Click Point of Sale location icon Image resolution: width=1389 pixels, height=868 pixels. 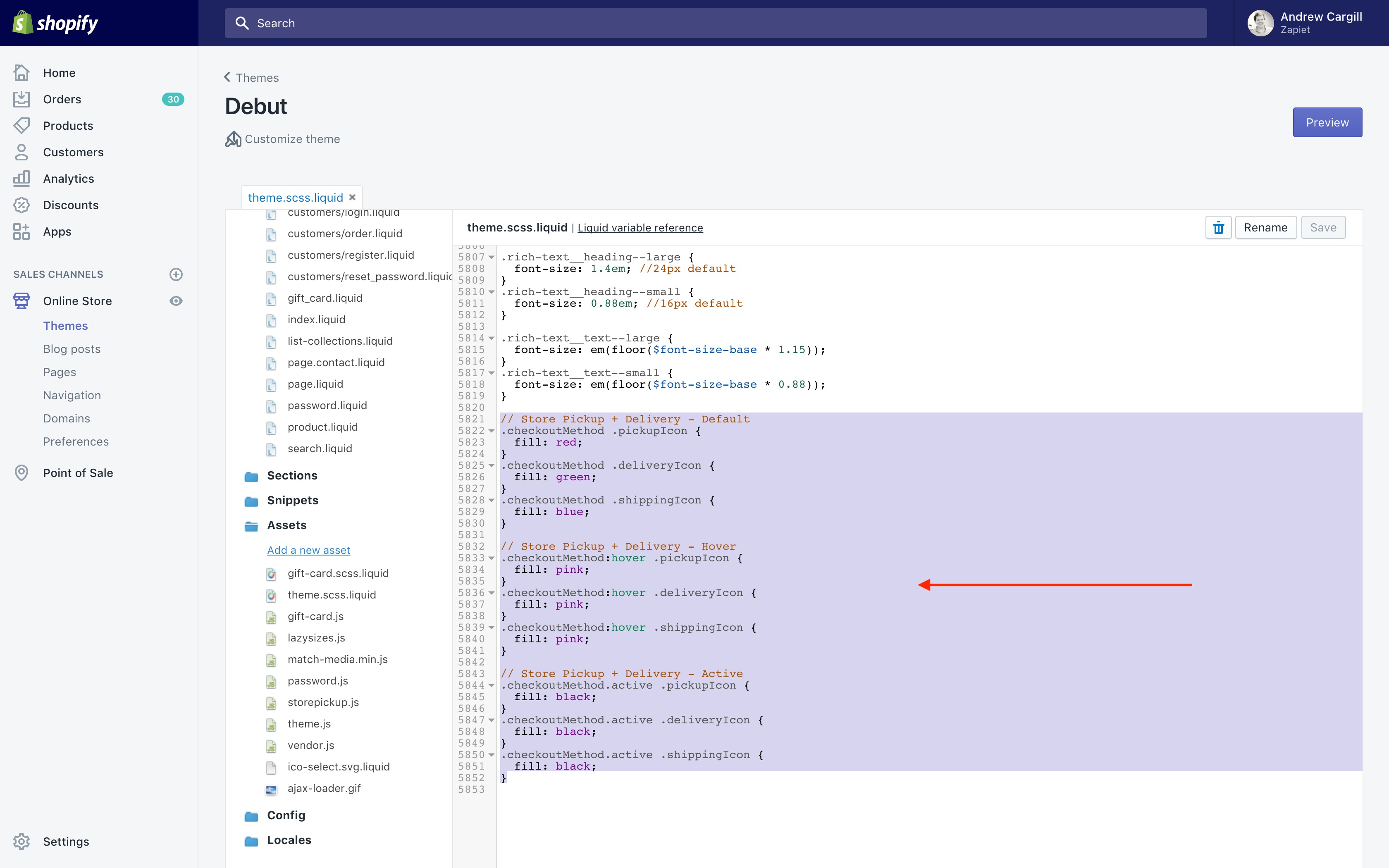click(21, 473)
